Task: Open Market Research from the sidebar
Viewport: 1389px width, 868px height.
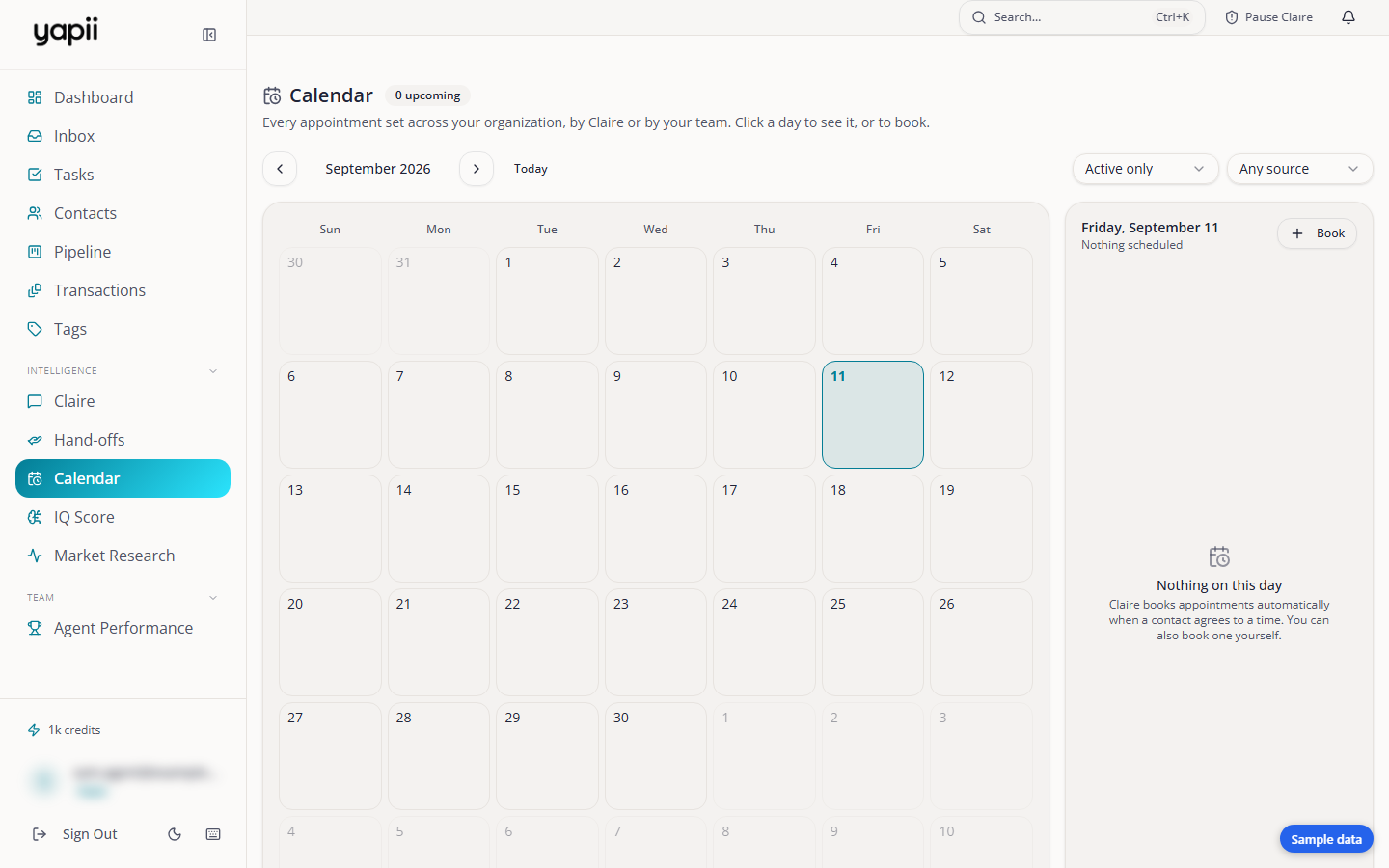Action: (123, 556)
